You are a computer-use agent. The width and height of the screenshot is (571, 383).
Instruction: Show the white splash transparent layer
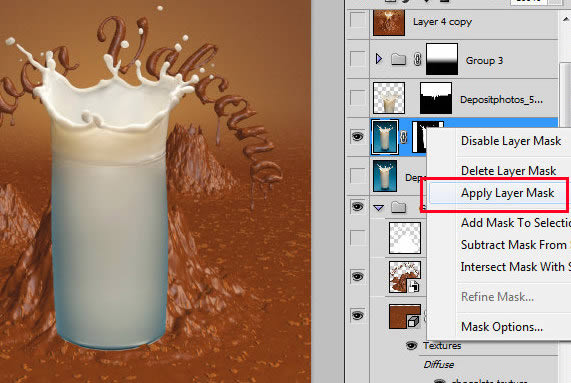357,238
